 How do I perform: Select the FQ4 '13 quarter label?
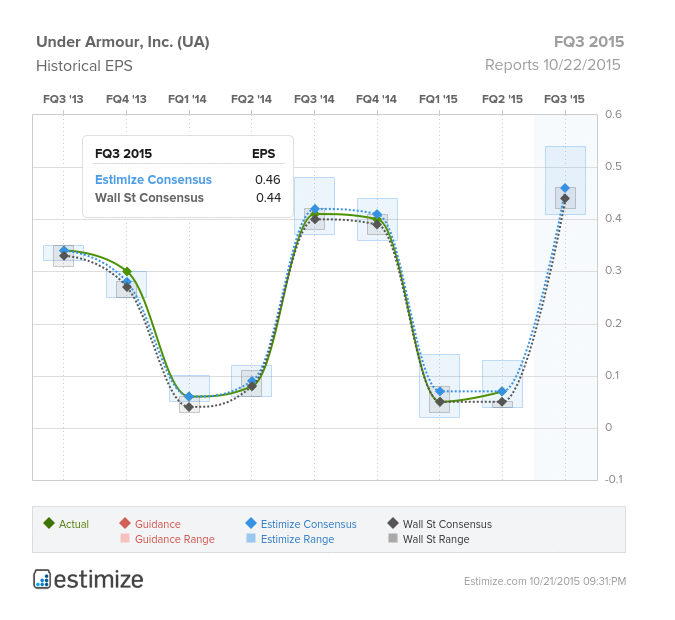(x=126, y=99)
